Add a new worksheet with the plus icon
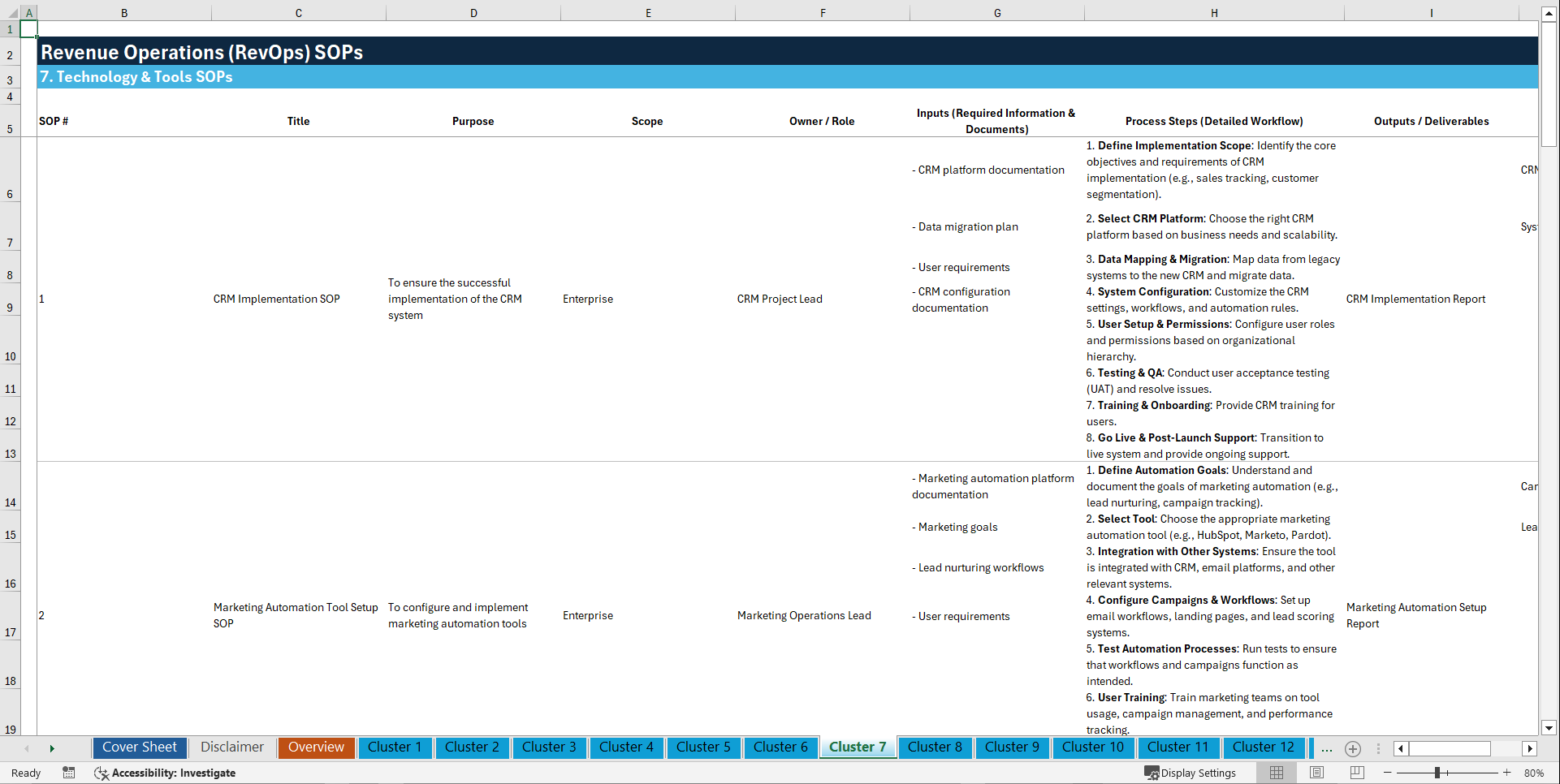The image size is (1560, 784). pos(1353,749)
